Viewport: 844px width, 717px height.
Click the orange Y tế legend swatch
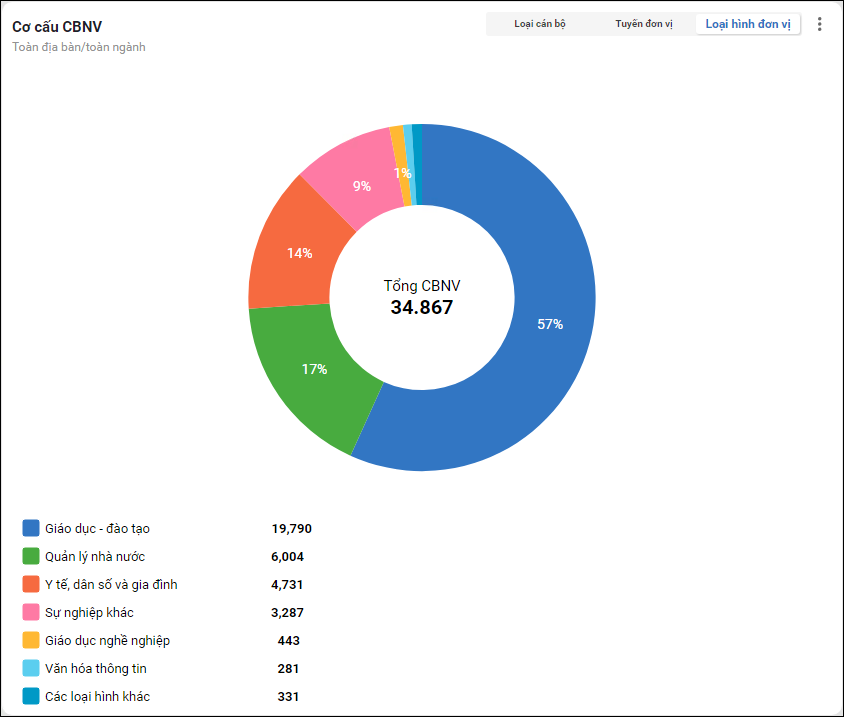[x=31, y=584]
